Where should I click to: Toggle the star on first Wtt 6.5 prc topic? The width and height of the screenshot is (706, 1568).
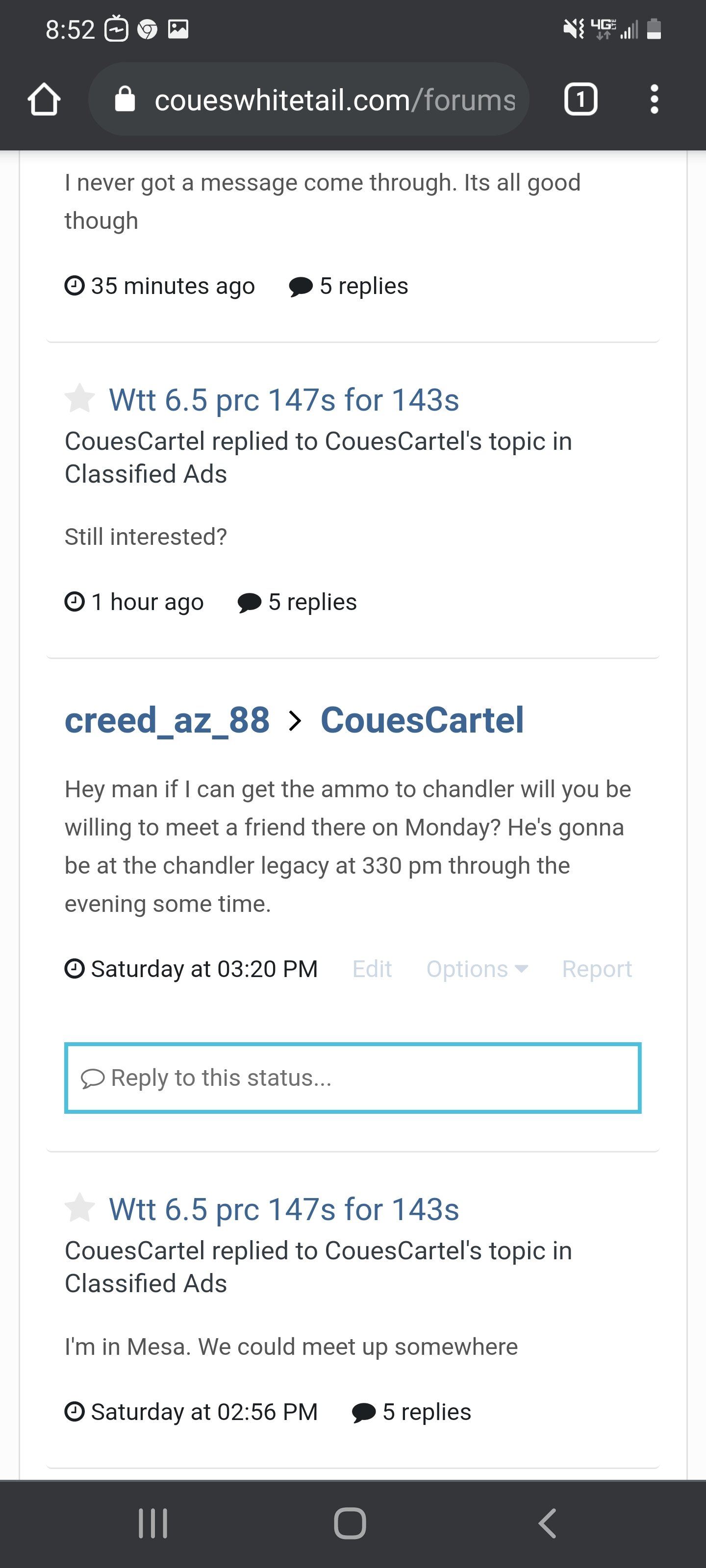click(80, 399)
